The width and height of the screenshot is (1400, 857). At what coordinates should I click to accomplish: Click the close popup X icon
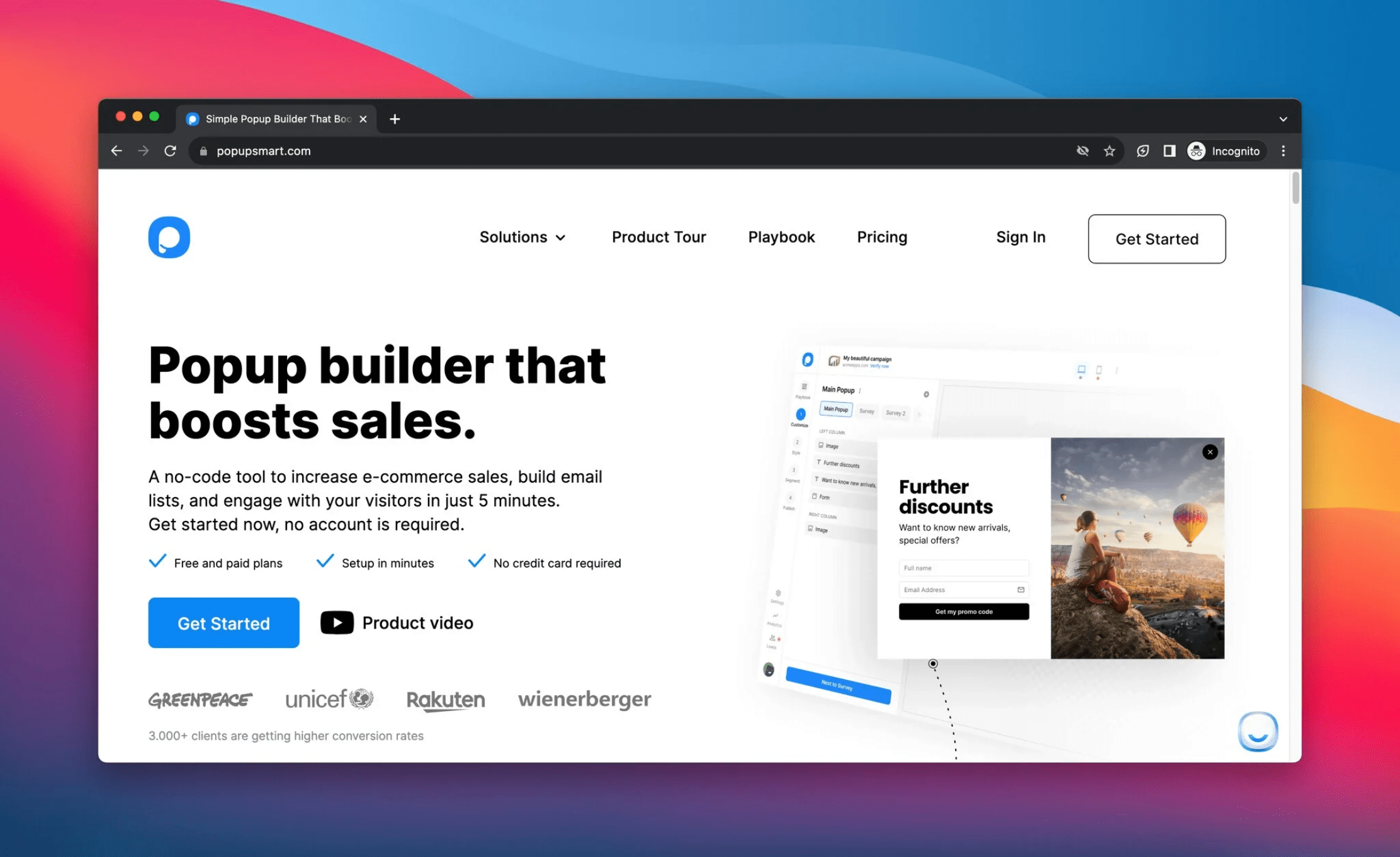point(1210,452)
